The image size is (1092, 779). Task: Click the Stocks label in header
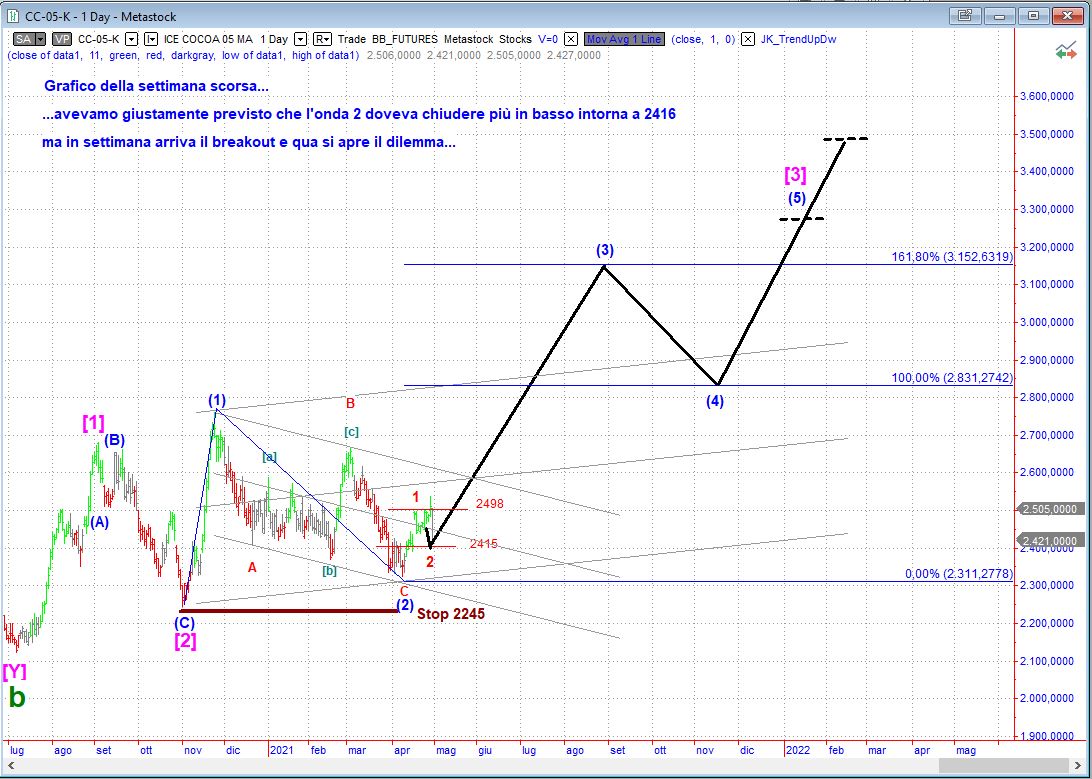(x=515, y=40)
